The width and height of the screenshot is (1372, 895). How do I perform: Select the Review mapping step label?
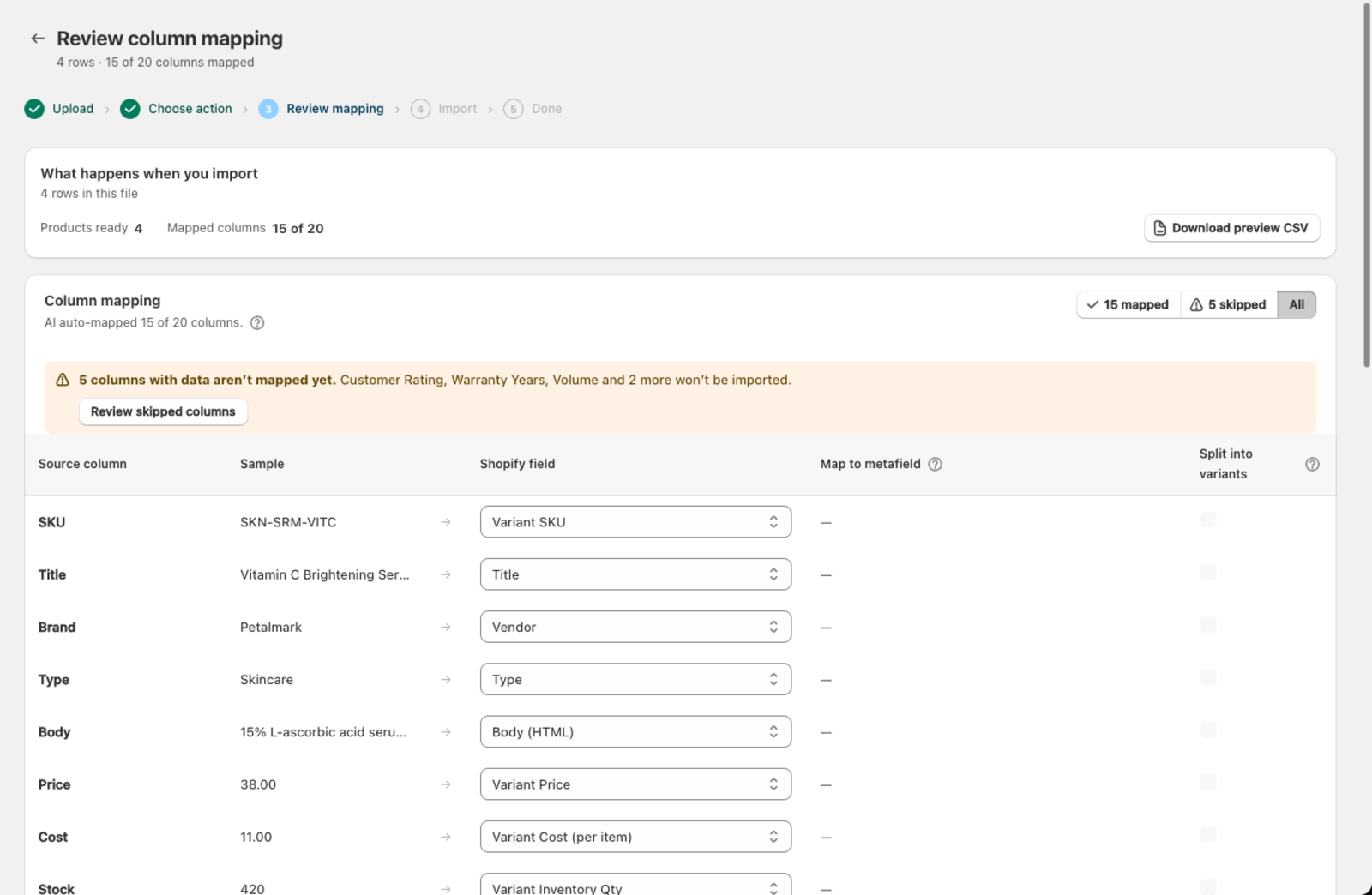coord(335,109)
